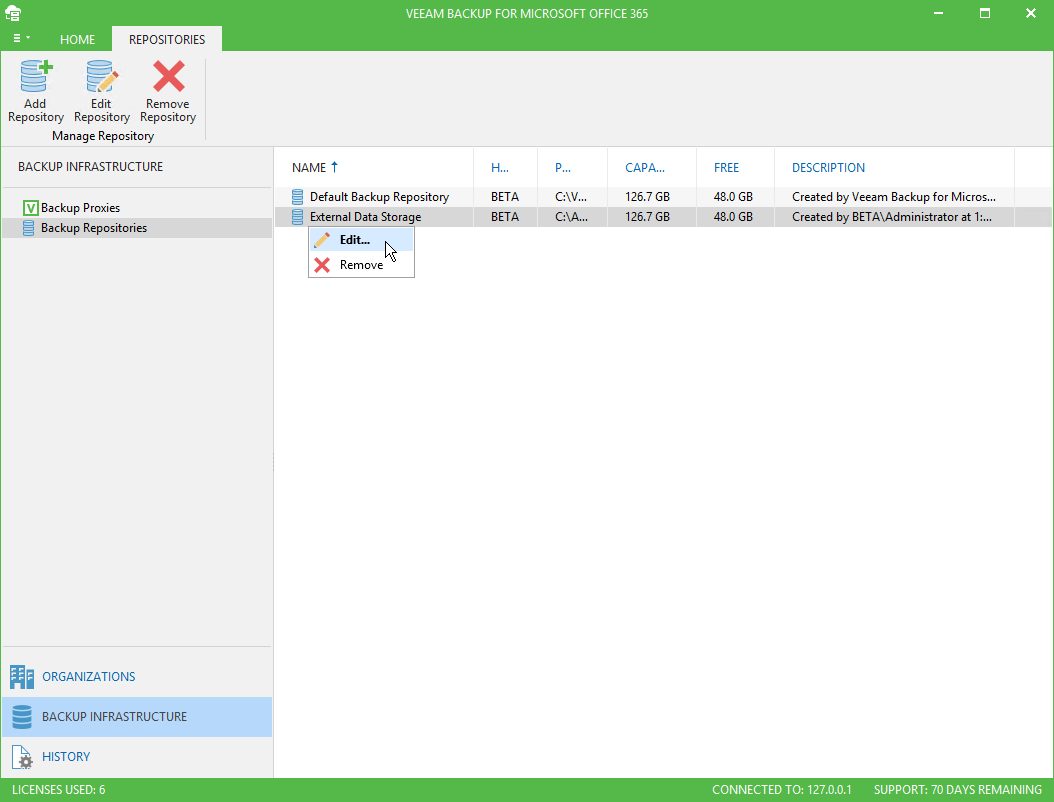The width and height of the screenshot is (1054, 802).
Task: Click the Default Backup Repository row icon
Action: point(297,197)
